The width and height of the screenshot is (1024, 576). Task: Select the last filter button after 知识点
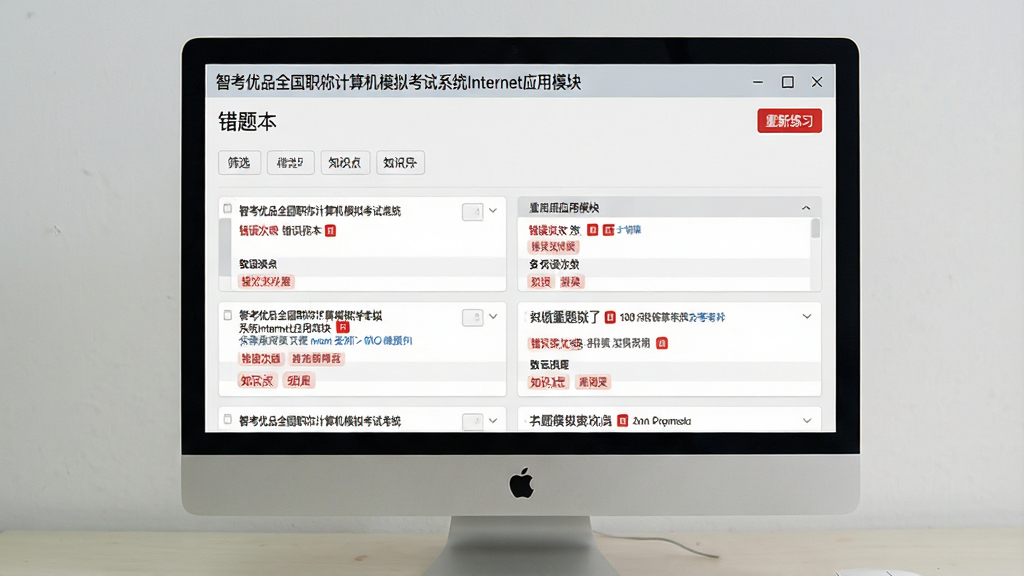(400, 163)
